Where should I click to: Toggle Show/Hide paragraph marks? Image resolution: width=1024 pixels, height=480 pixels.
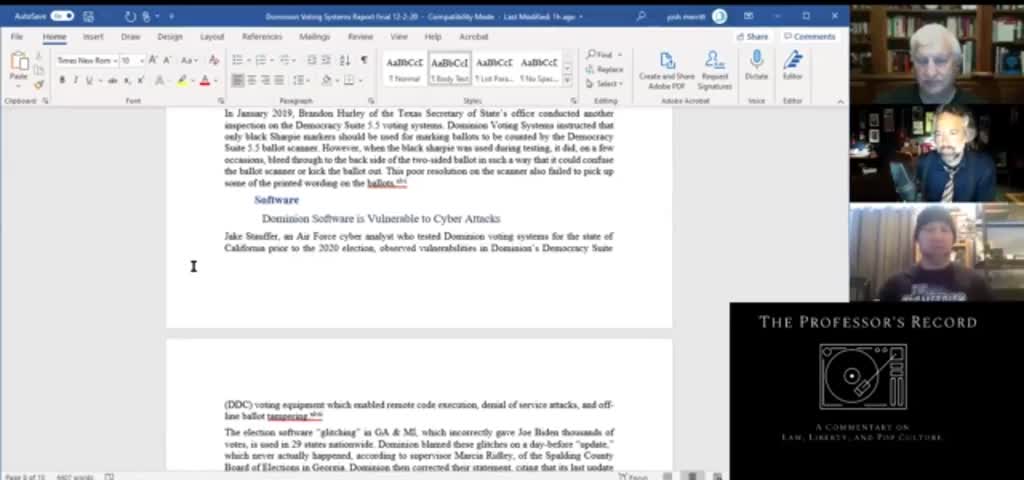click(x=364, y=60)
